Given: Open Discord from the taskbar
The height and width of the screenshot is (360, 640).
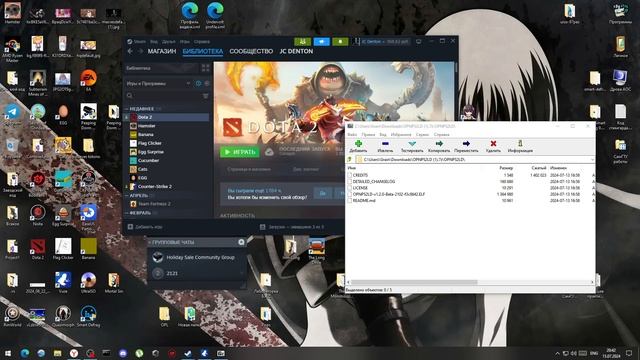Looking at the screenshot, I should pyautogui.click(x=123, y=353).
